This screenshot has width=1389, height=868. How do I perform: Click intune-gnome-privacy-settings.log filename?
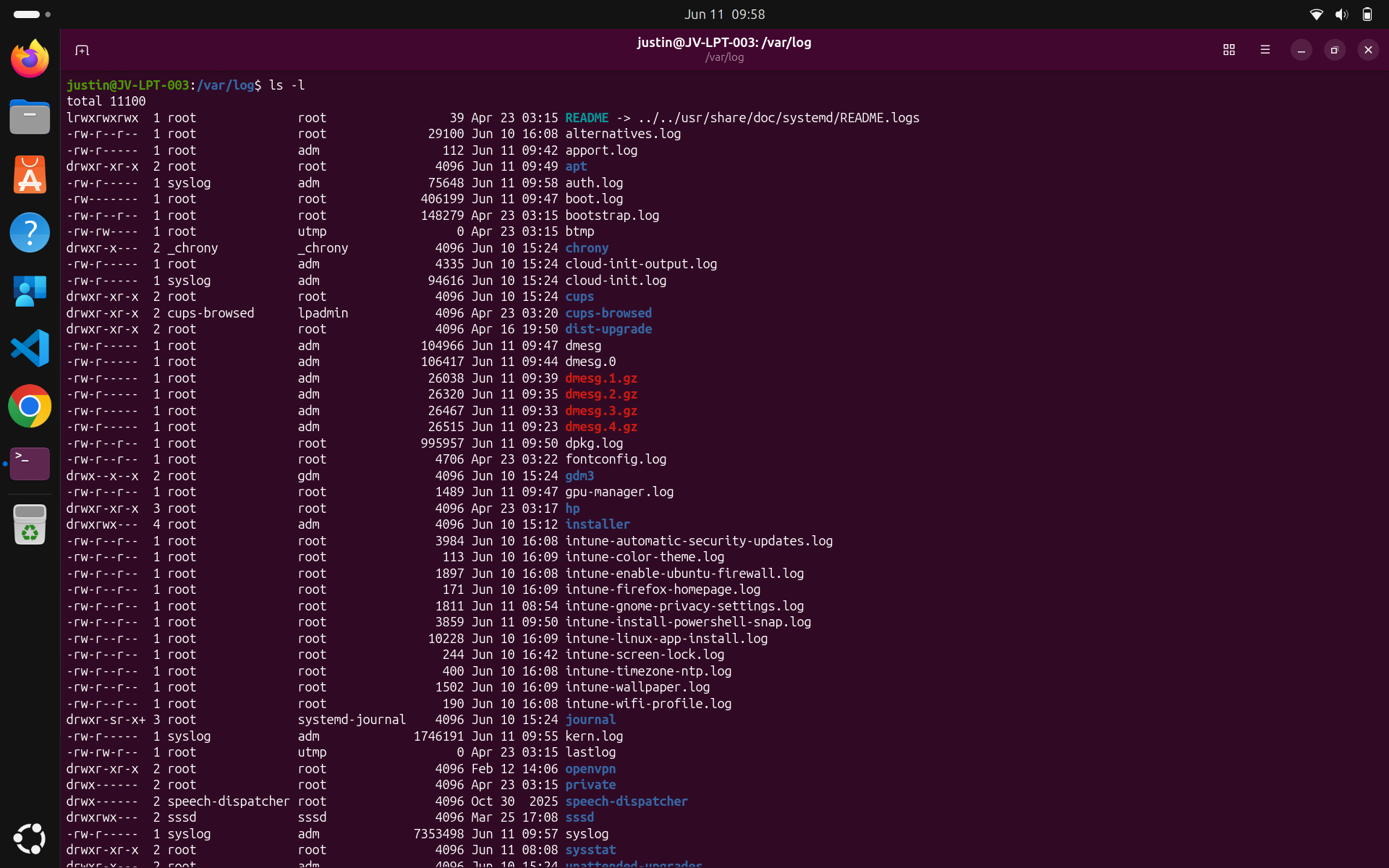684,606
